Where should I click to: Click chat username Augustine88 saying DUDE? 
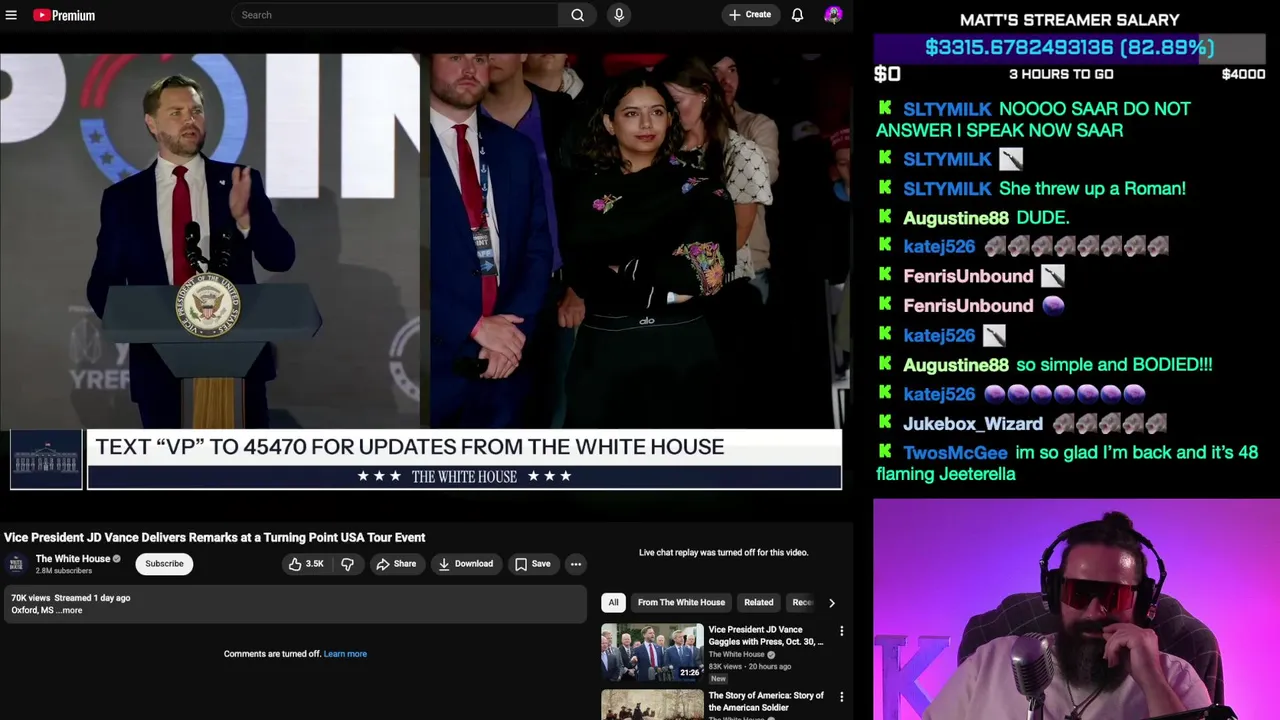955,217
